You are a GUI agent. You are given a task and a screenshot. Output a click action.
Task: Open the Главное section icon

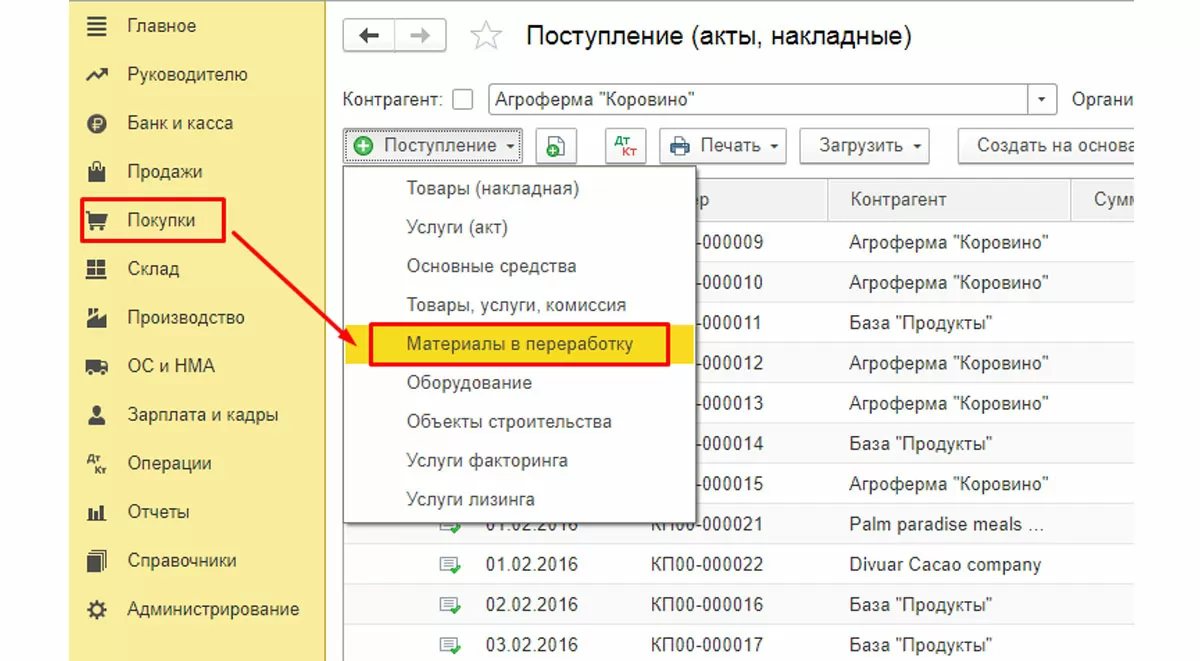[x=97, y=26]
